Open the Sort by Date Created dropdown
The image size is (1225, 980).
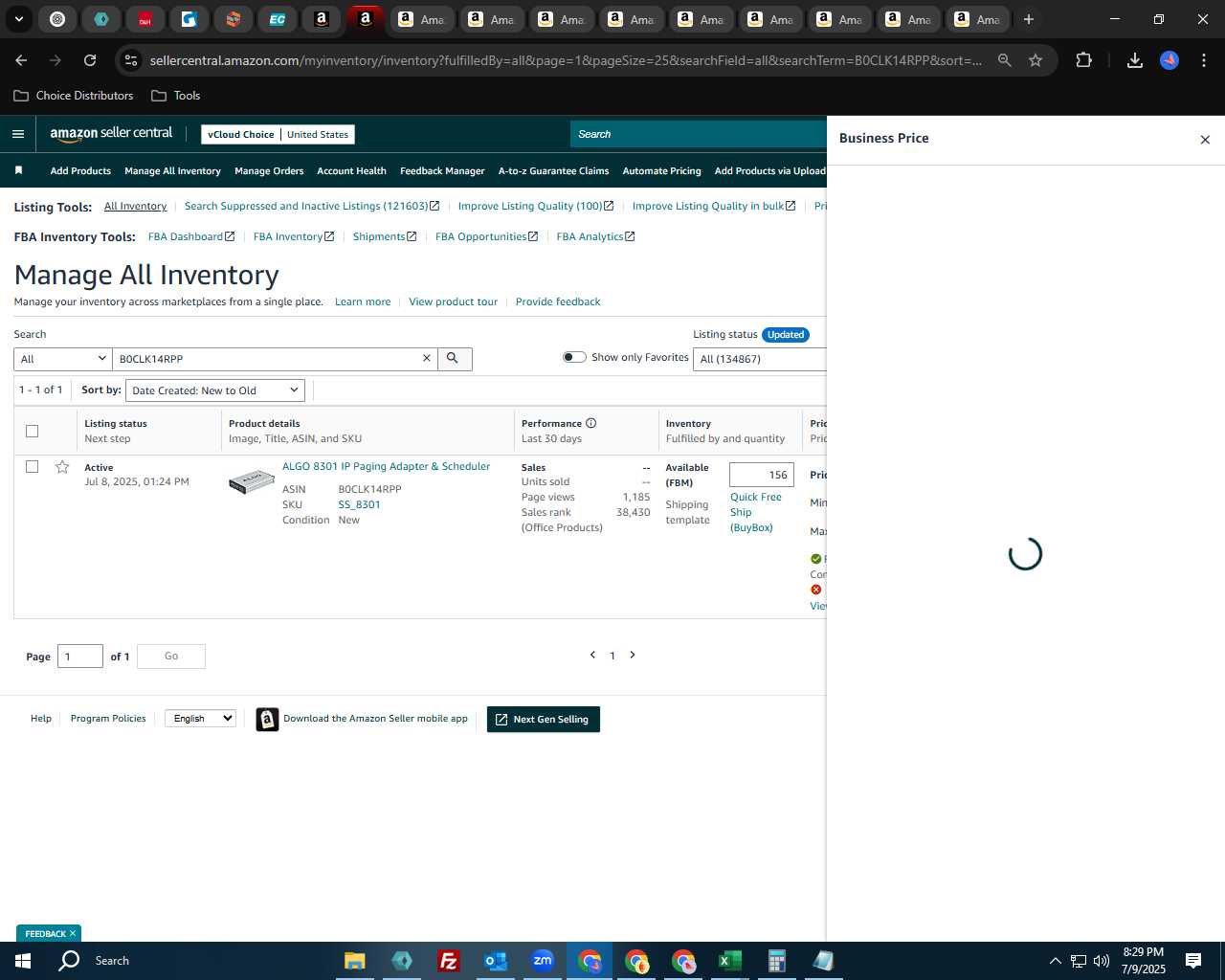coord(215,390)
